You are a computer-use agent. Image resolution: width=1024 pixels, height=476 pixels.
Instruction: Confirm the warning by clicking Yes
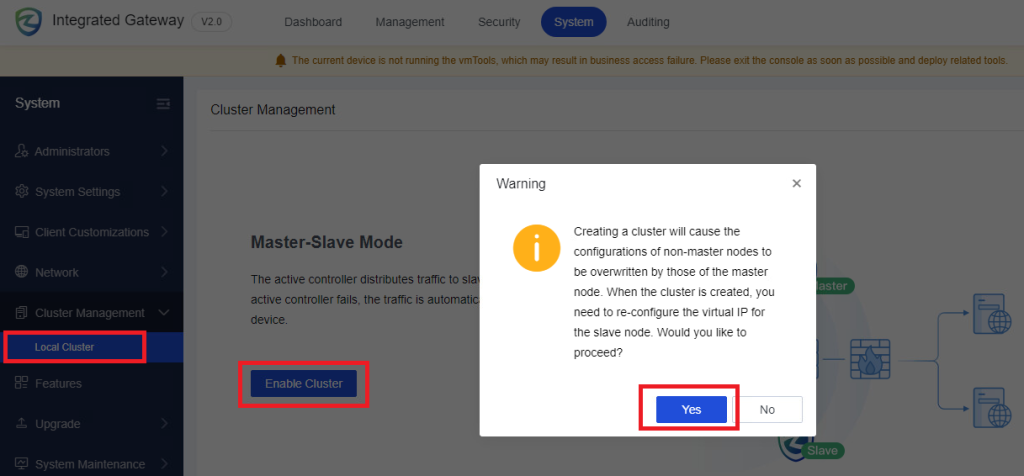pos(691,410)
